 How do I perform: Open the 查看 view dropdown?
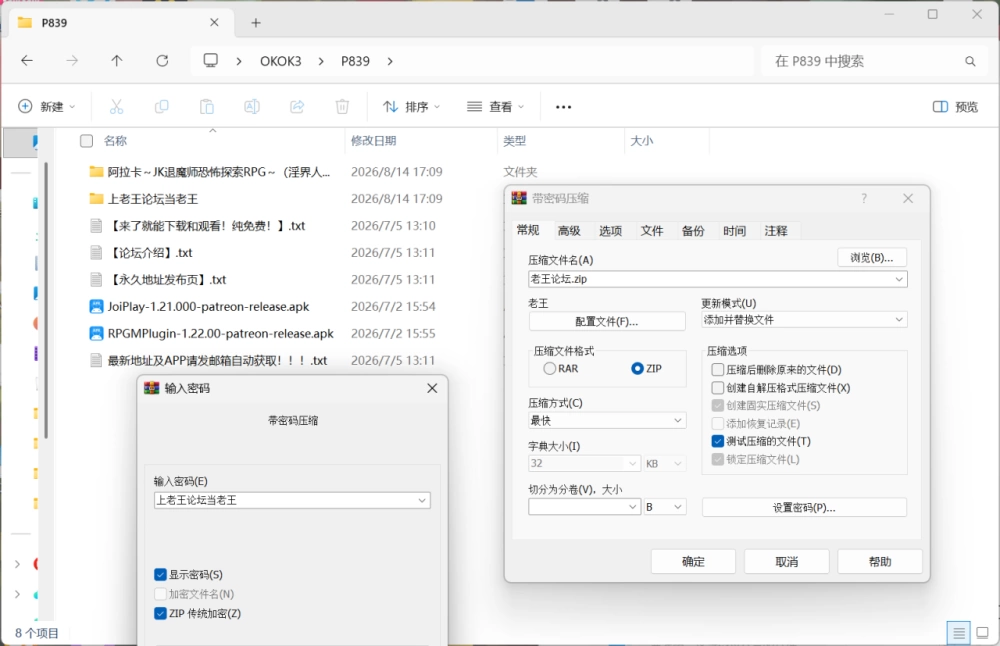click(x=496, y=106)
